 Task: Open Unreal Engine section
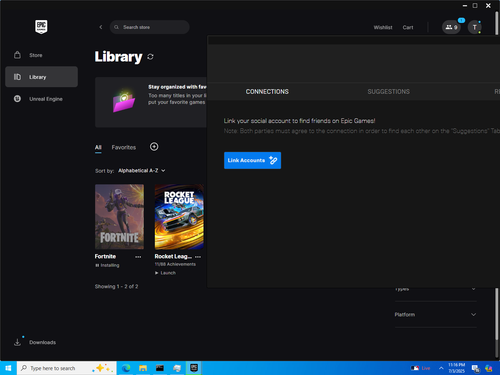click(41, 99)
